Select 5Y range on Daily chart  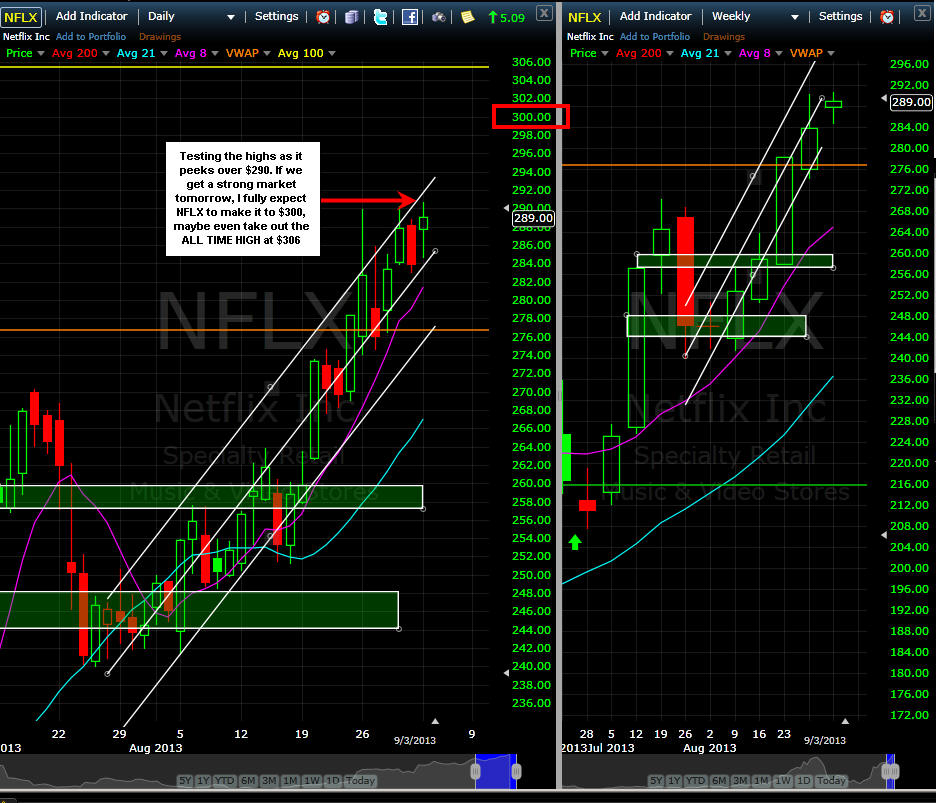tap(185, 780)
